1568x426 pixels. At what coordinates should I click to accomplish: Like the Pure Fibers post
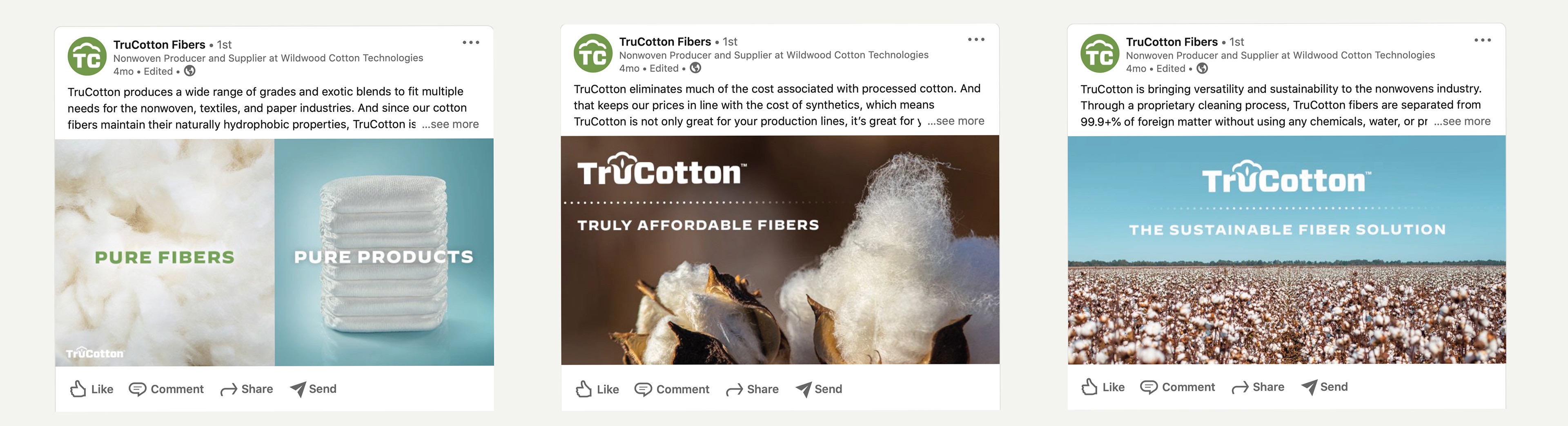pyautogui.click(x=92, y=389)
